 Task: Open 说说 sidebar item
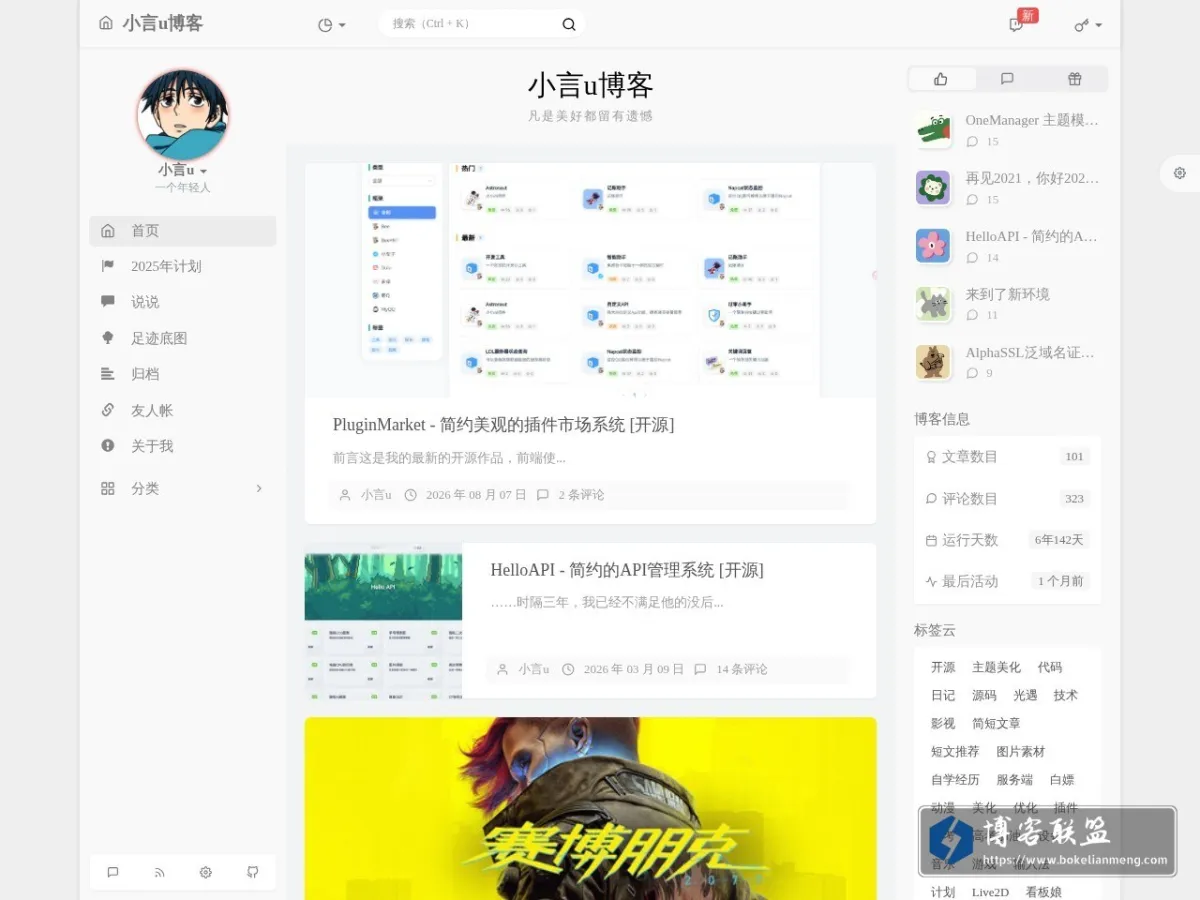pos(183,302)
